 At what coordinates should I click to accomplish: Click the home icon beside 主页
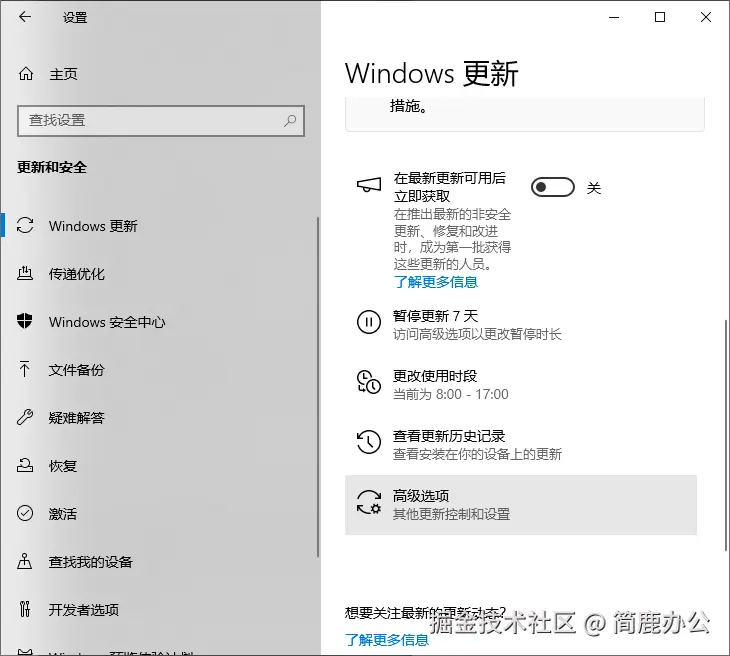(26, 74)
